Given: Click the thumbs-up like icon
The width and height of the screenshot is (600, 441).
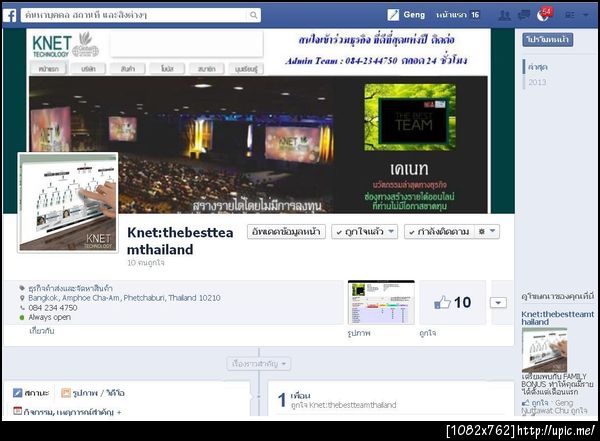Looking at the screenshot, I should 442,303.
